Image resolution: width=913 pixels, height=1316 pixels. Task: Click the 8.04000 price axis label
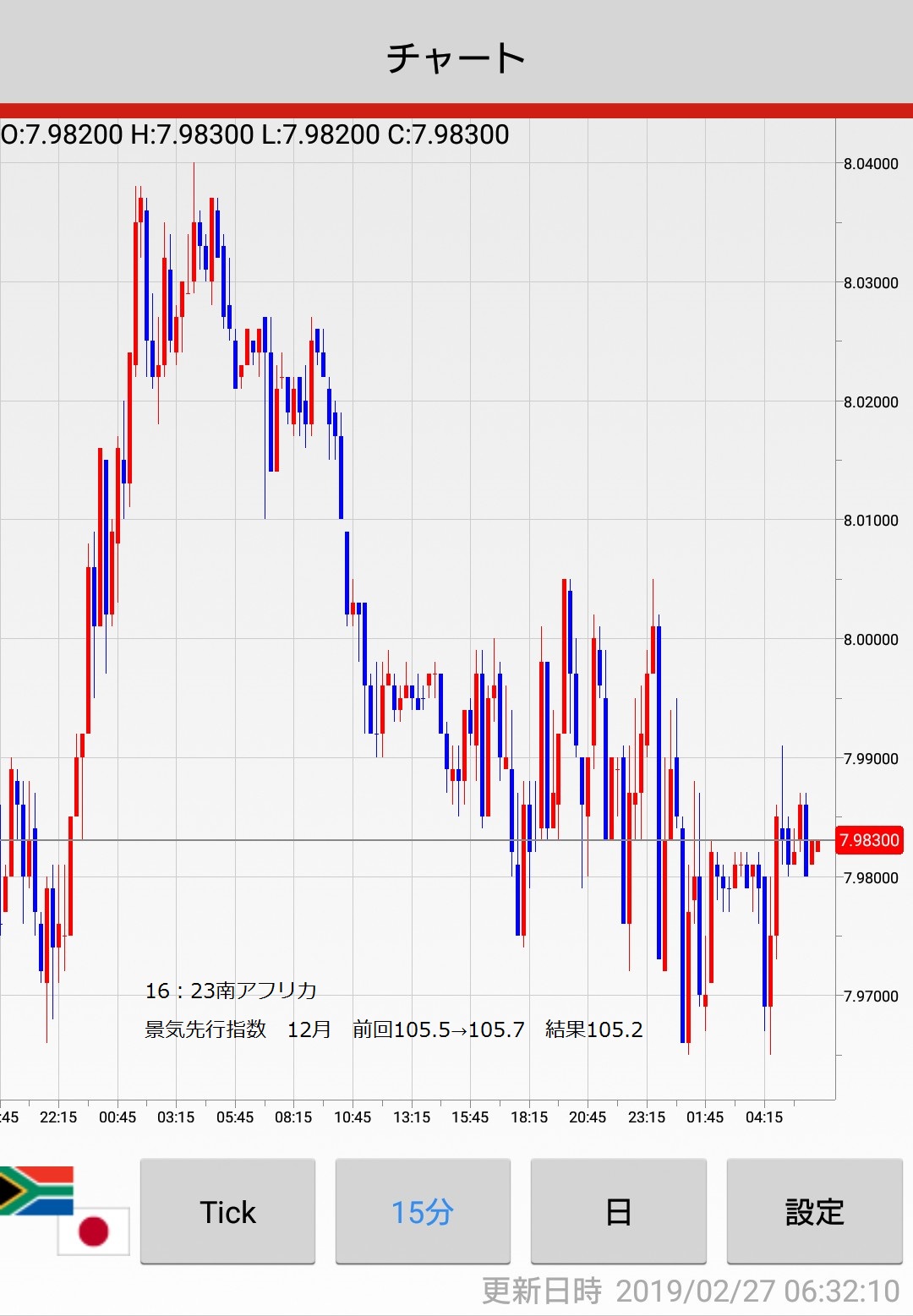point(871,164)
